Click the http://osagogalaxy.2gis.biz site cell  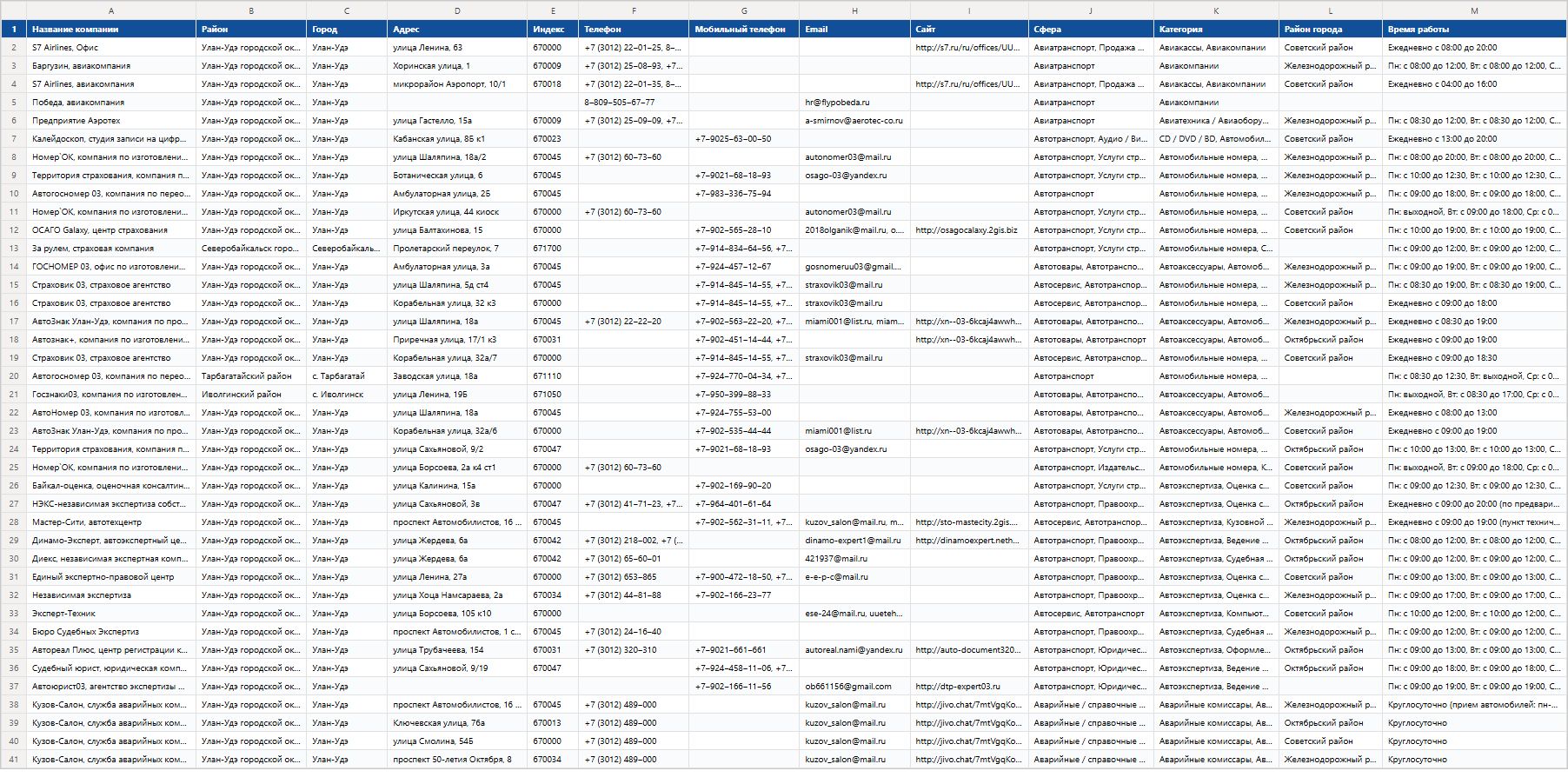tap(969, 230)
